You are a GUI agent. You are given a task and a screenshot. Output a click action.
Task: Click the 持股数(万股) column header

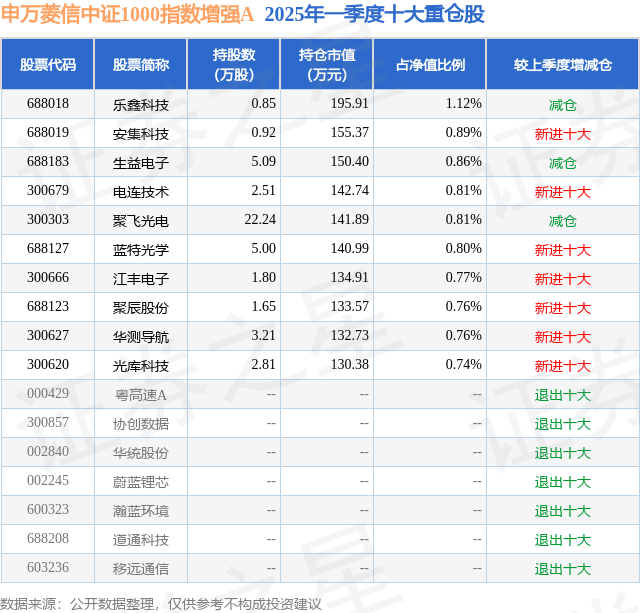click(x=234, y=64)
